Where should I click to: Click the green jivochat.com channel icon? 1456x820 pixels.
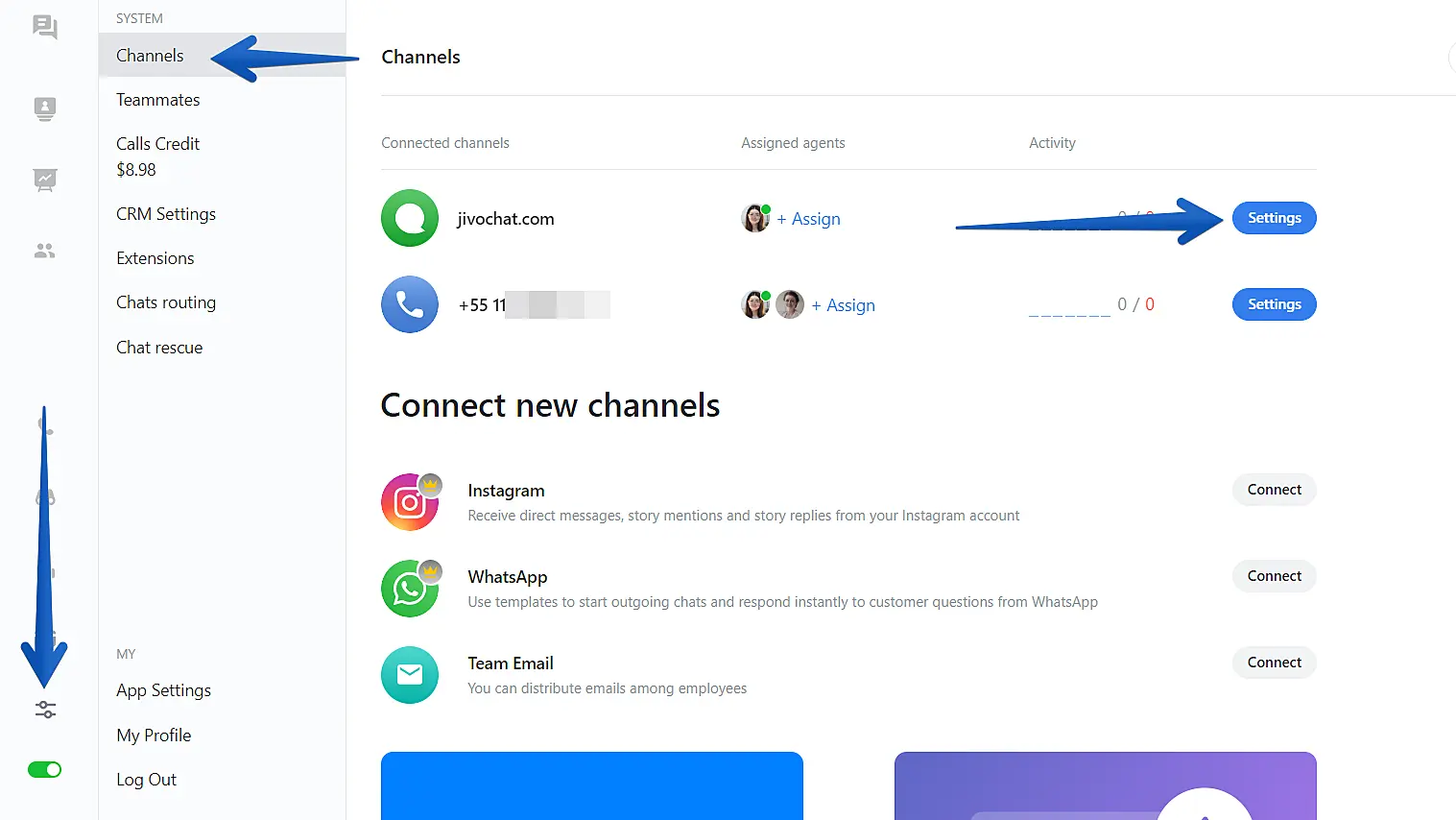coord(410,218)
